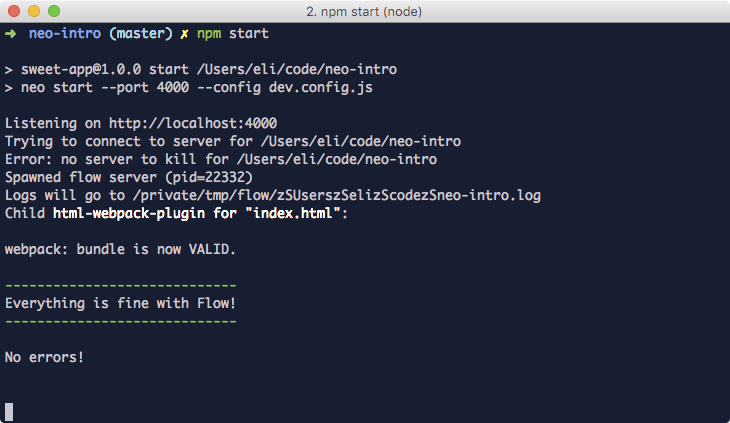Click the terminal cursor block

click(9, 412)
